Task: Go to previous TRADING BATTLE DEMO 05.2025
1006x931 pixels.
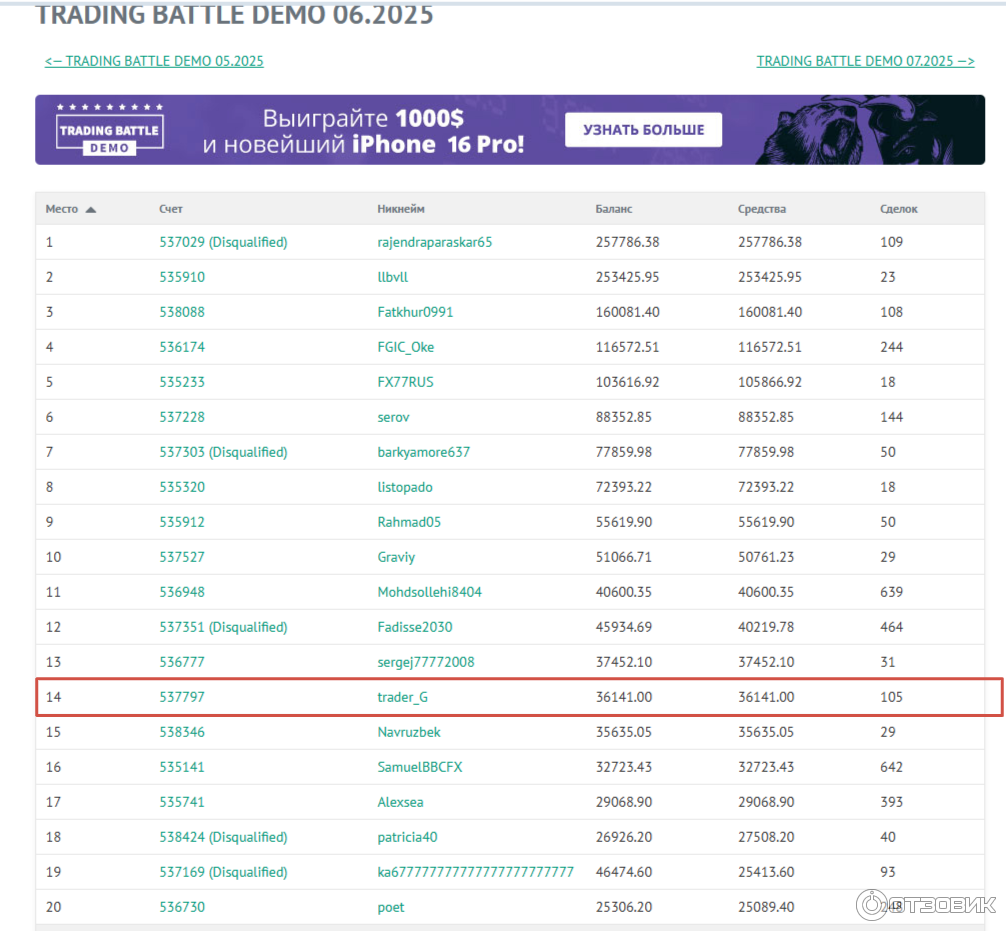Action: 154,61
